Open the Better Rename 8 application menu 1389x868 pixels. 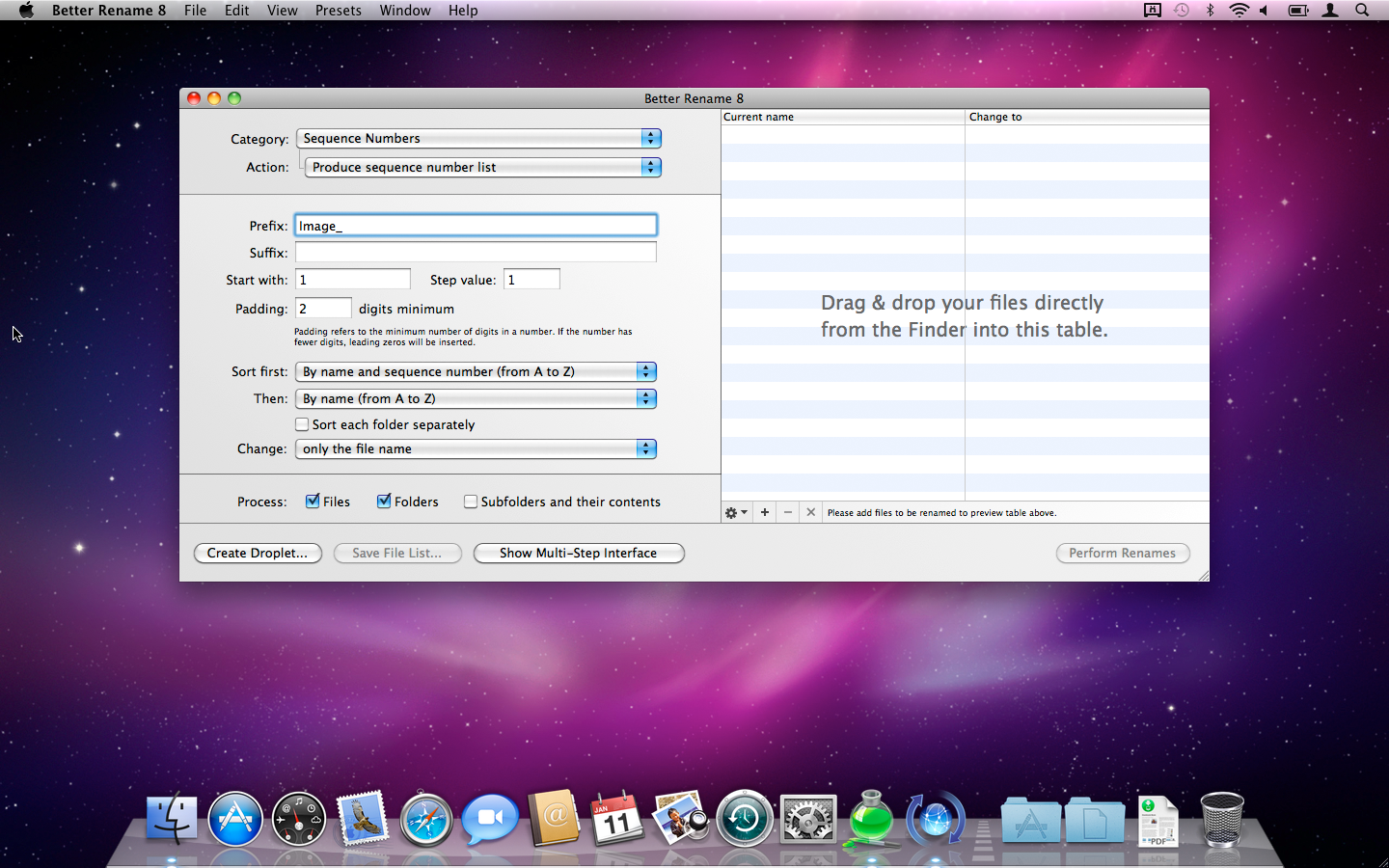point(109,10)
